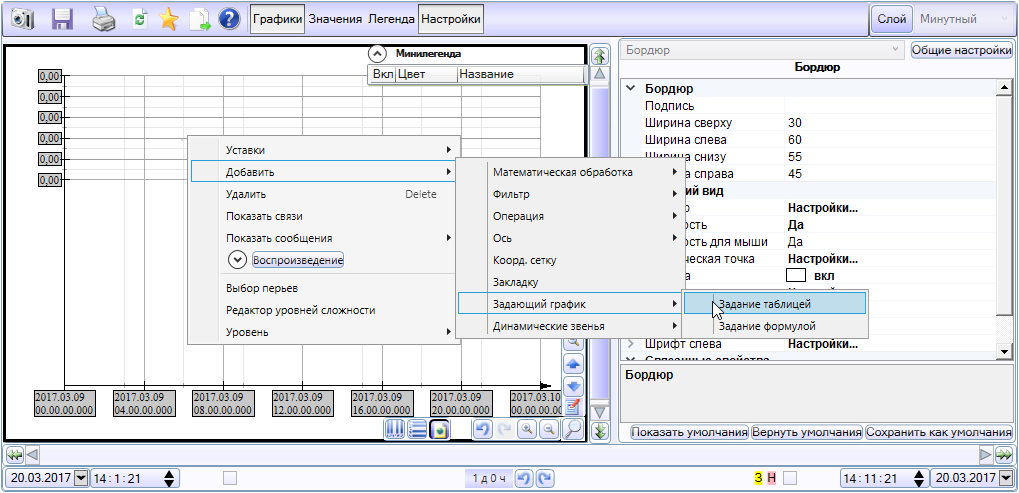Open the left date 20.03.2017 dropdown arrow

81,479
